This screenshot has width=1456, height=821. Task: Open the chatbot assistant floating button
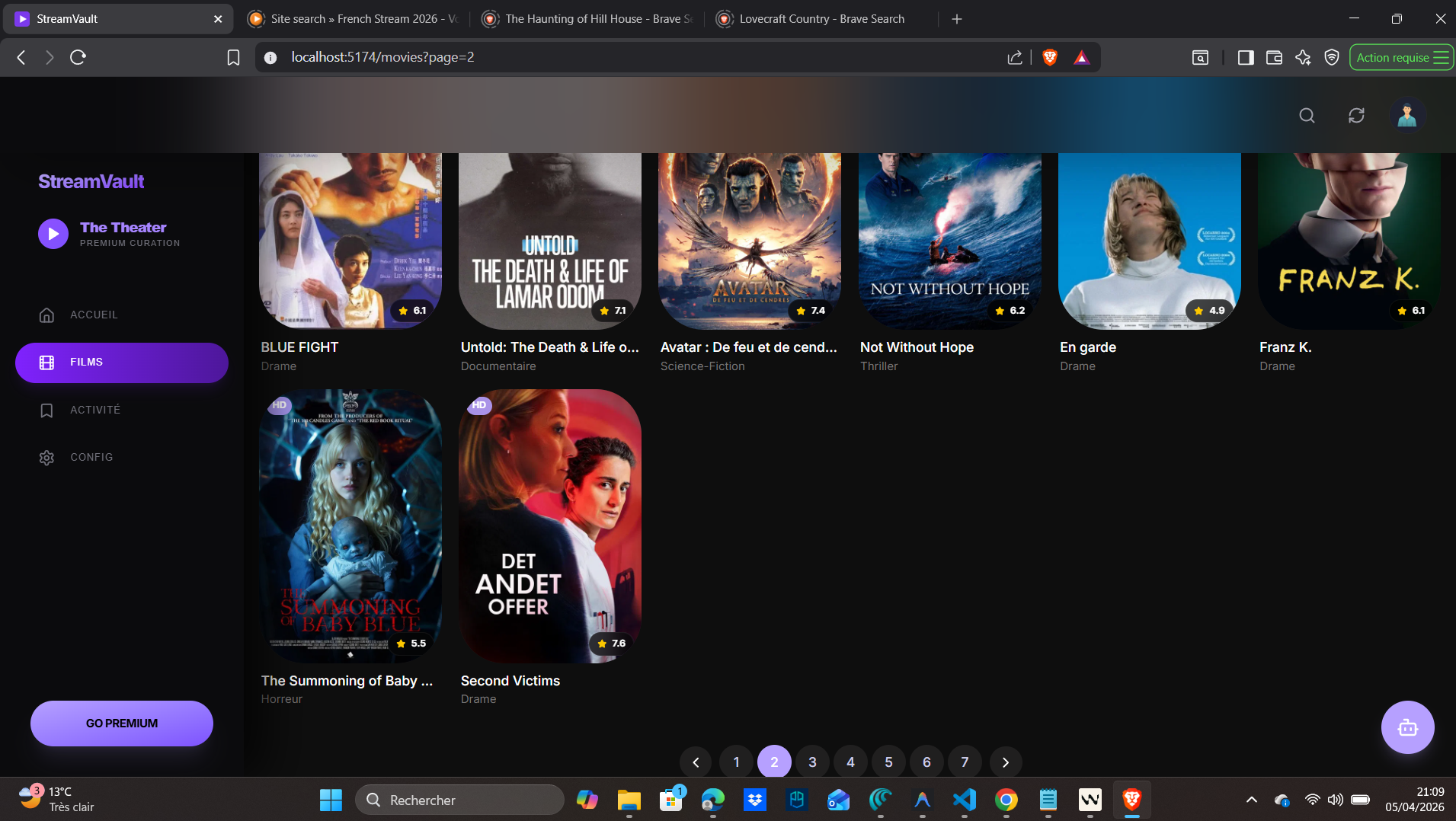pyautogui.click(x=1407, y=727)
